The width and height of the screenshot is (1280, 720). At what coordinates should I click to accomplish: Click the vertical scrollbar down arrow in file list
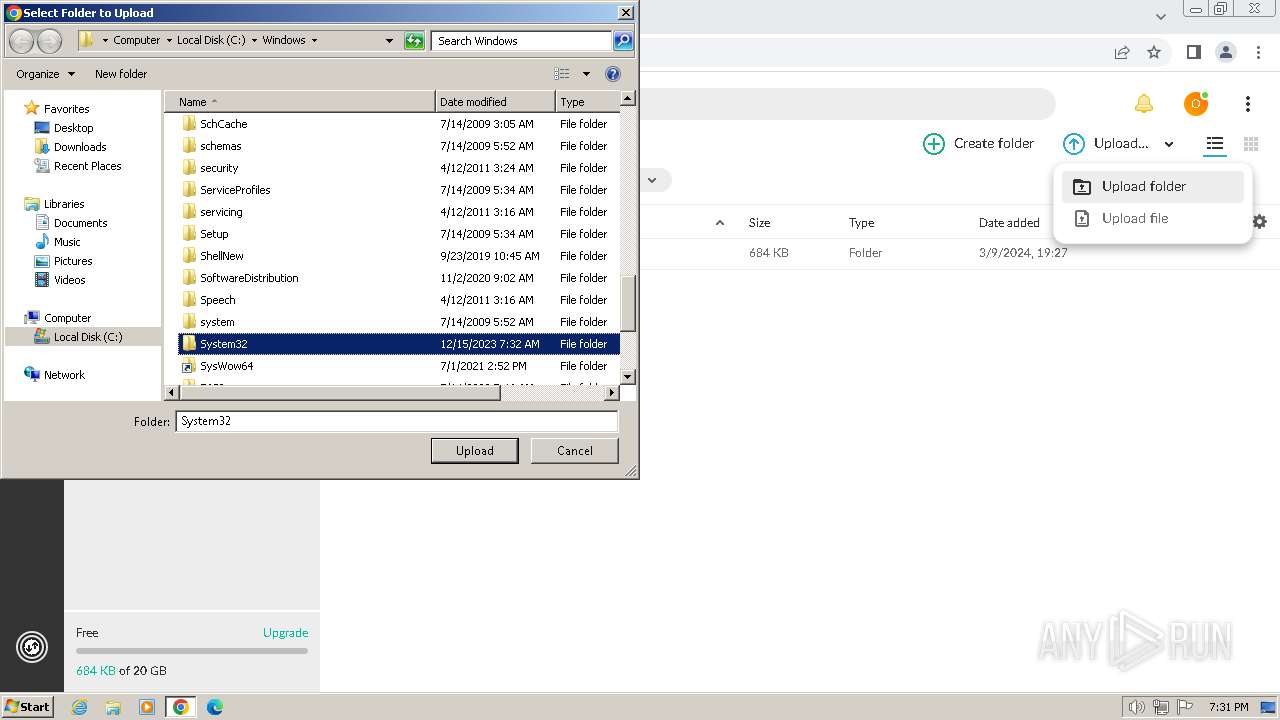[628, 377]
